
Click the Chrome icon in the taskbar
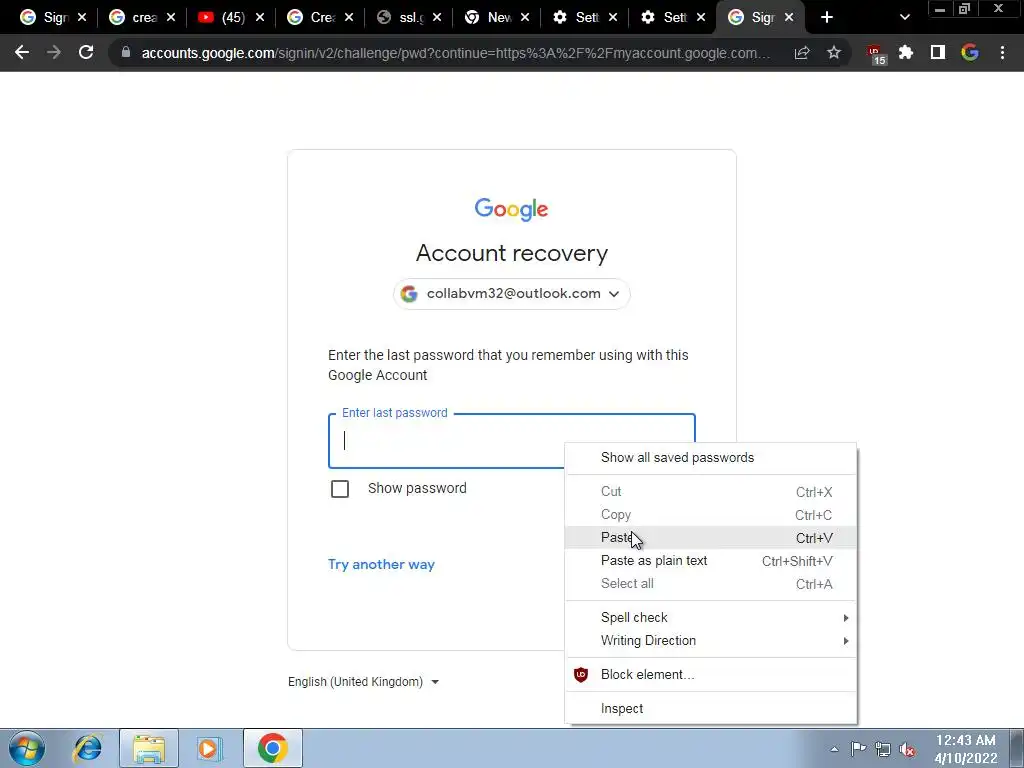(x=273, y=748)
